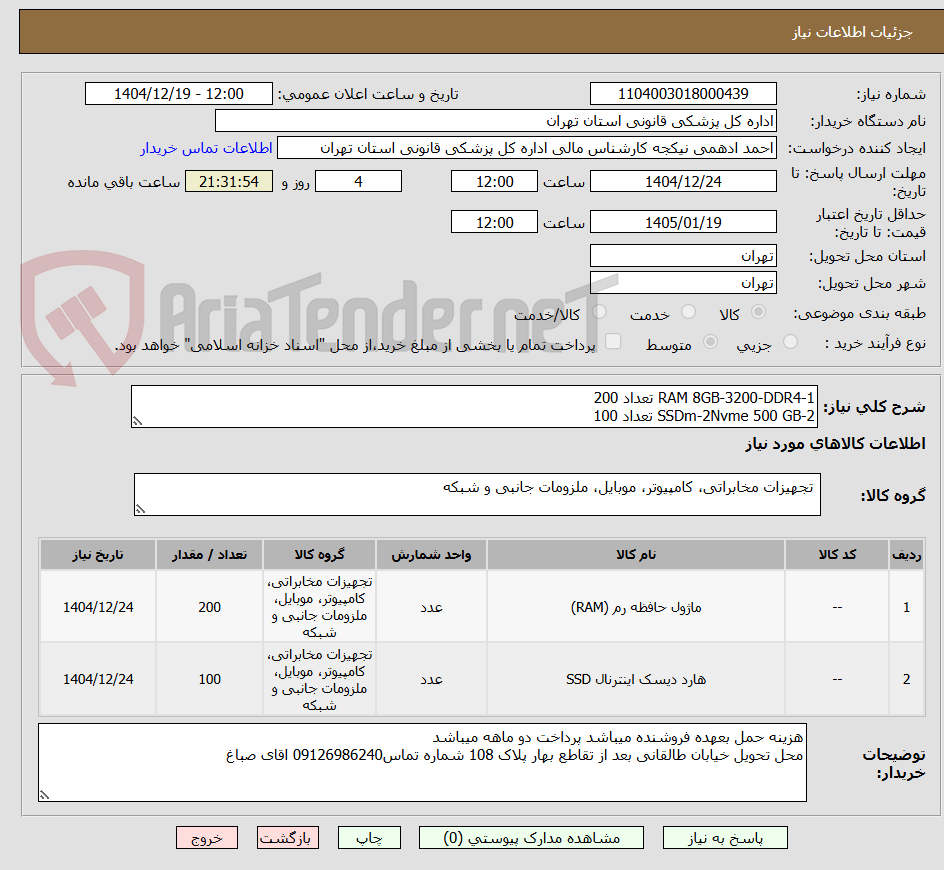Click the response deadline date 1404/12/24 field

coord(683,181)
